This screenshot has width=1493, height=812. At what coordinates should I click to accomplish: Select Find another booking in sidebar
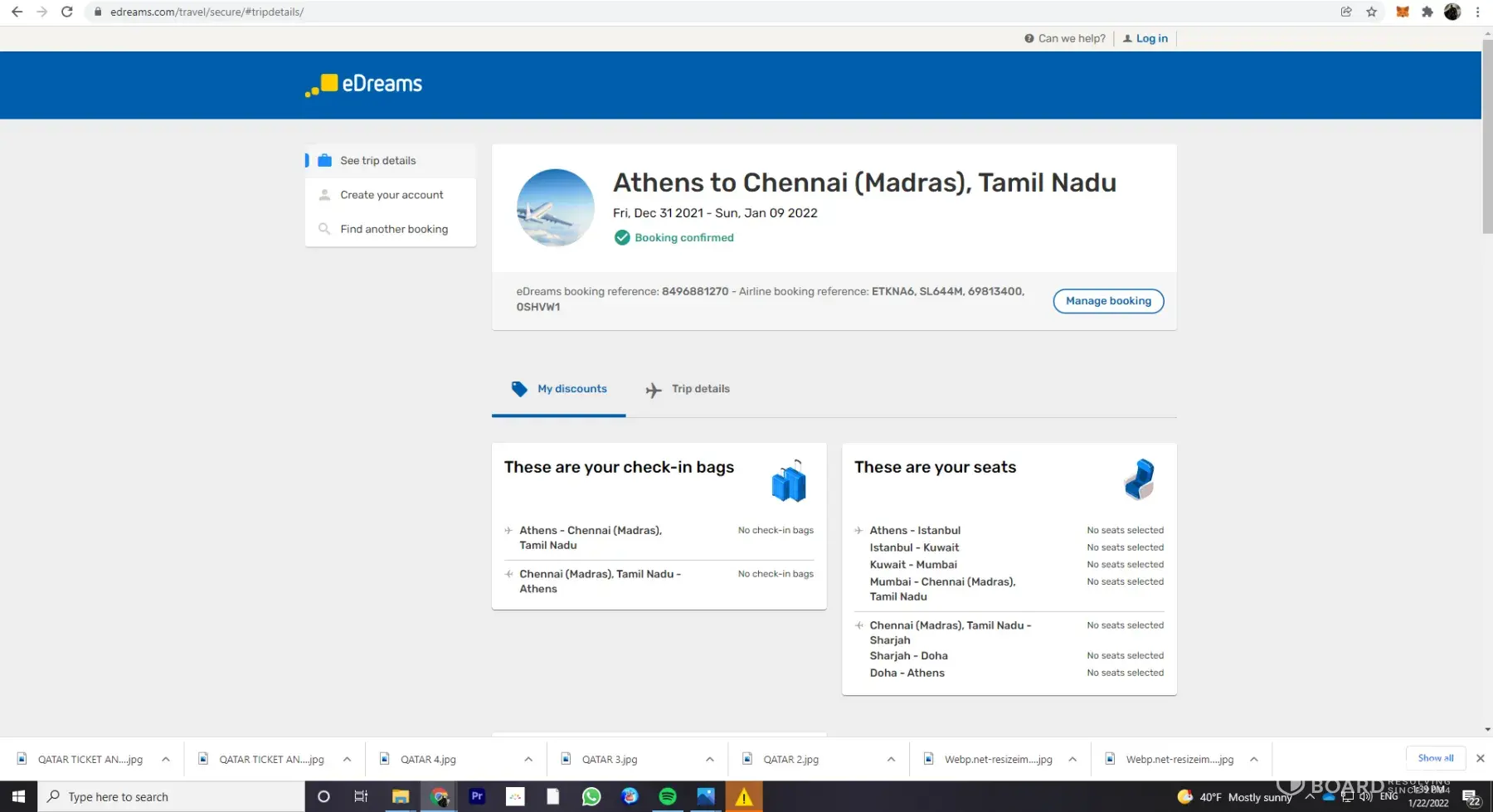click(x=393, y=229)
